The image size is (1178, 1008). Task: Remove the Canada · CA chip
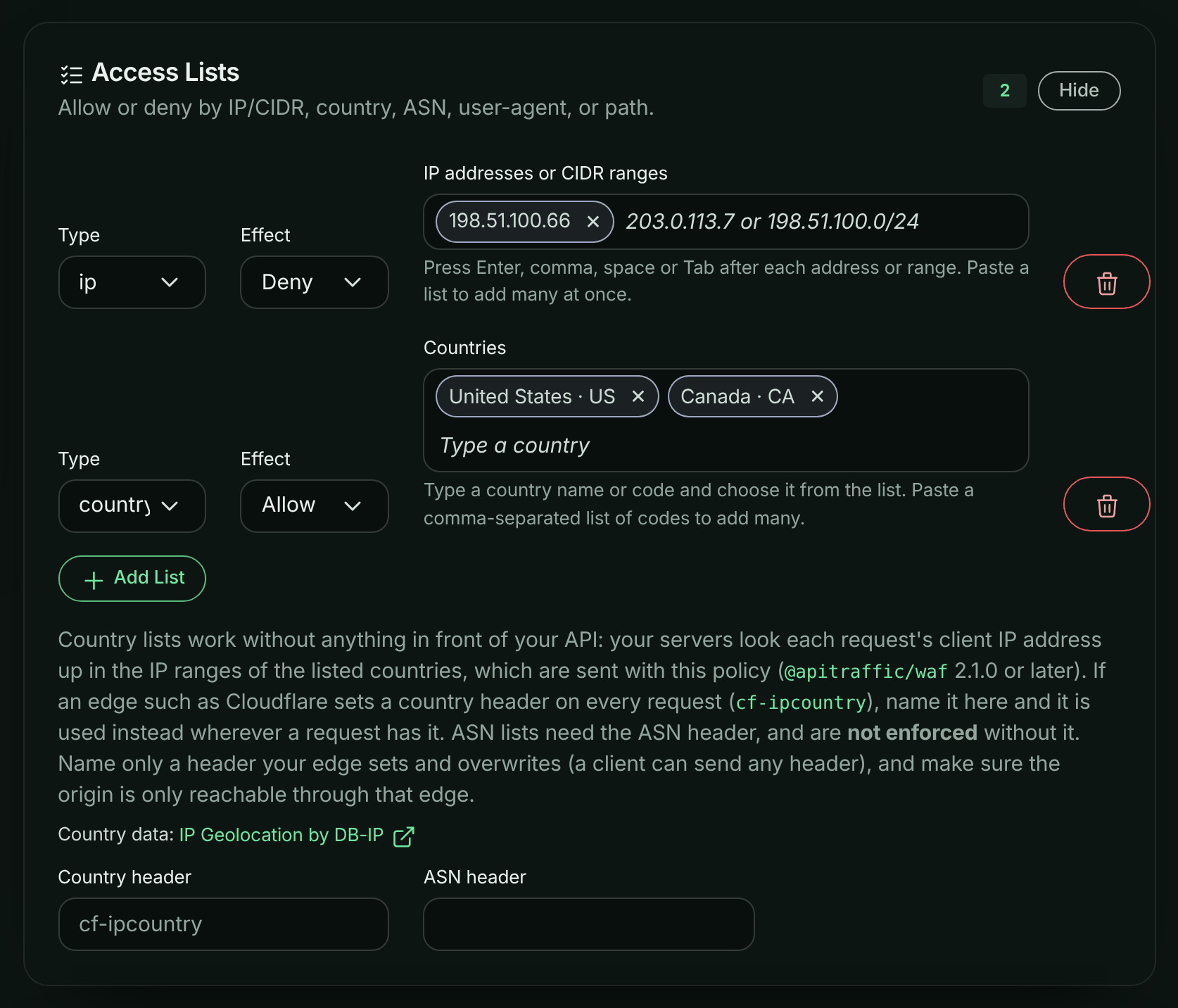[x=817, y=396]
